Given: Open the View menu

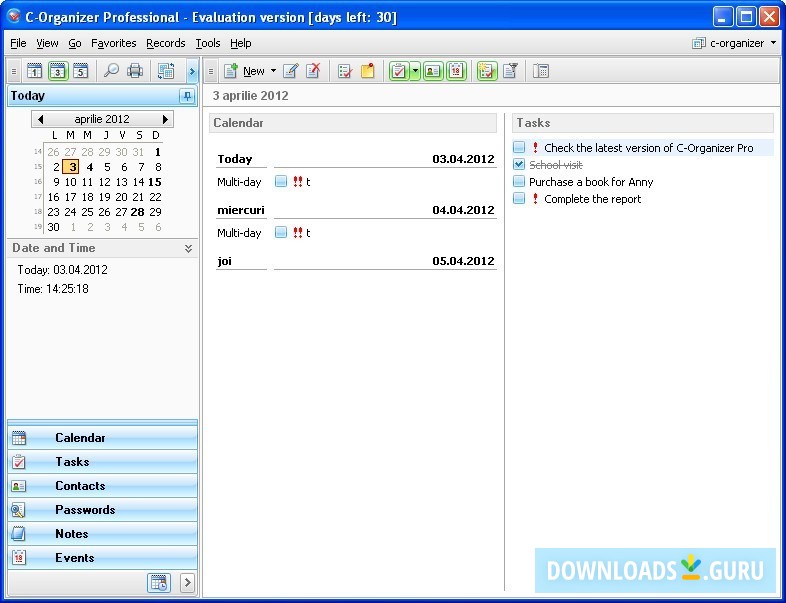Looking at the screenshot, I should click(x=47, y=44).
